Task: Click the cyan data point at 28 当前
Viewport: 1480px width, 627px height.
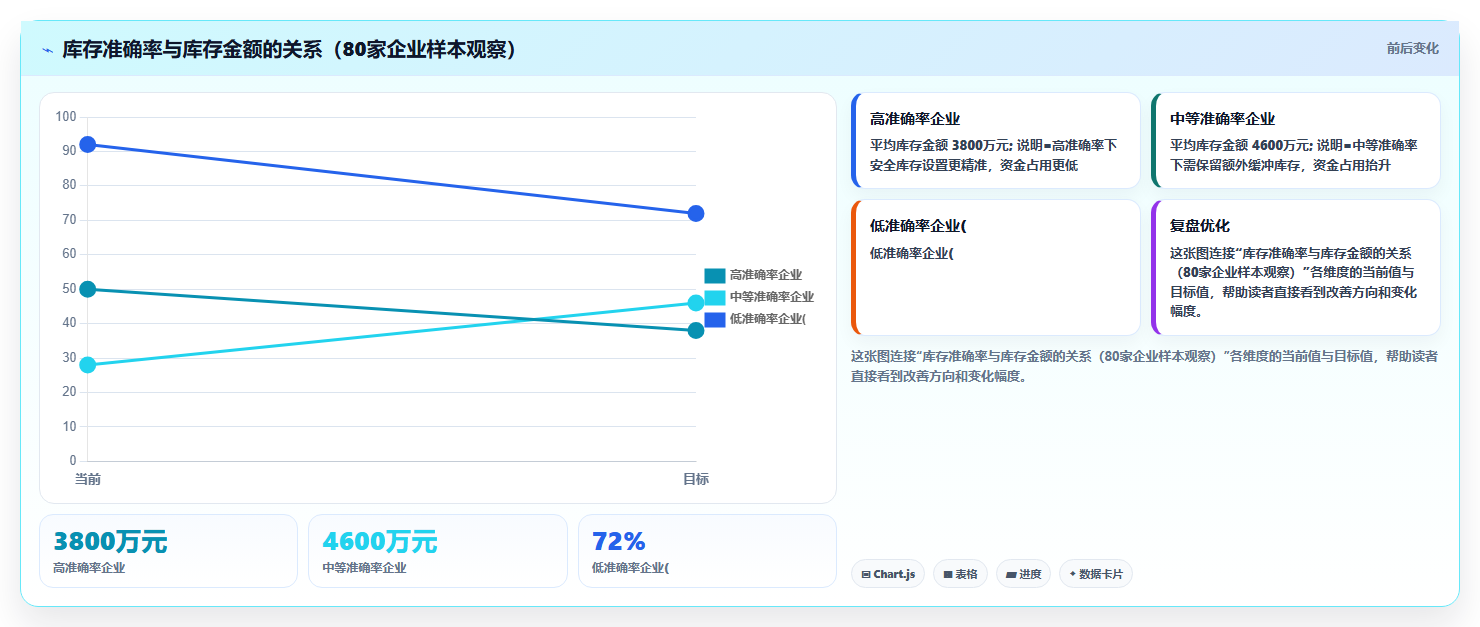Action: 88,365
